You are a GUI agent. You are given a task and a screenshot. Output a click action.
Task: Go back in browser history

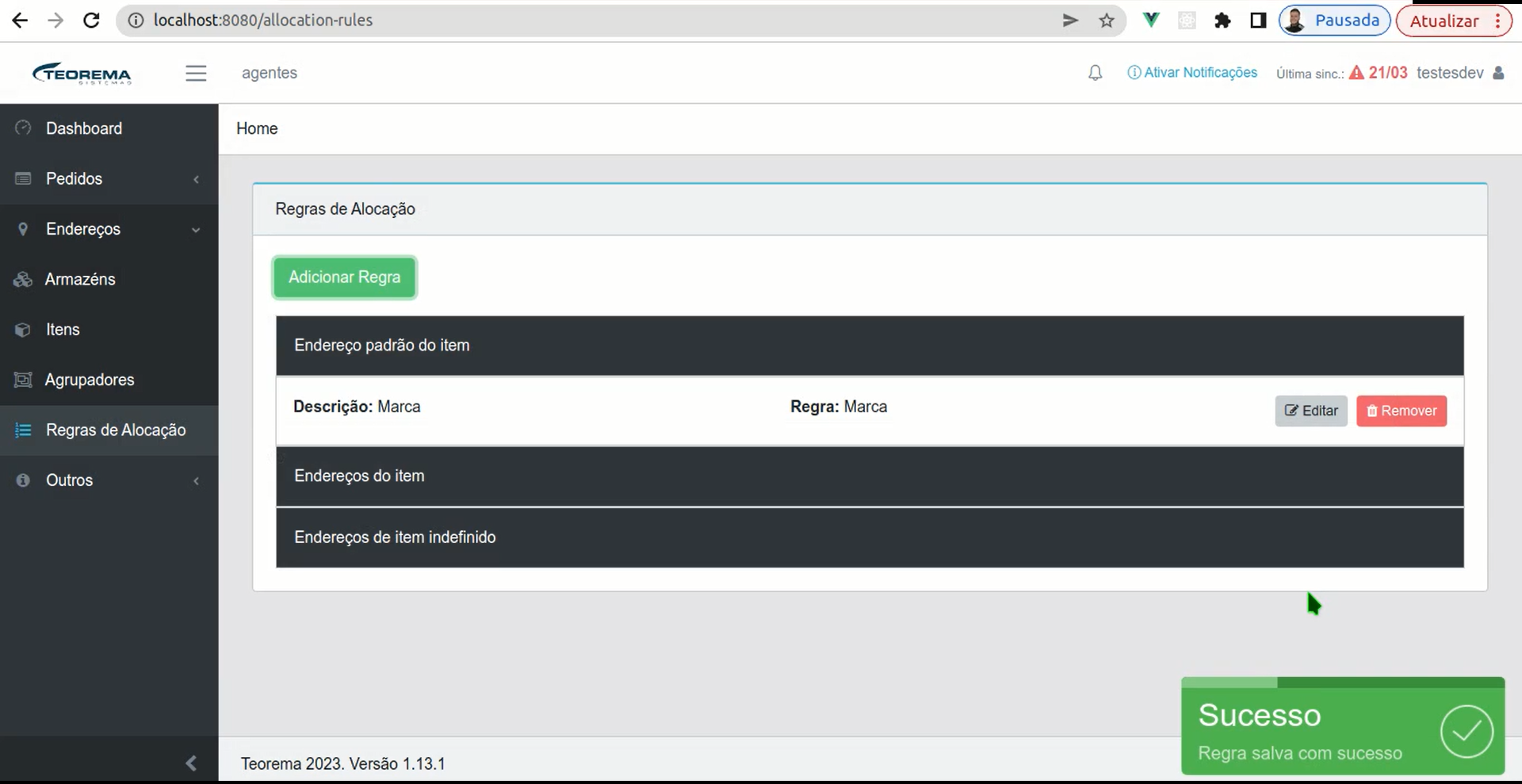click(x=20, y=21)
